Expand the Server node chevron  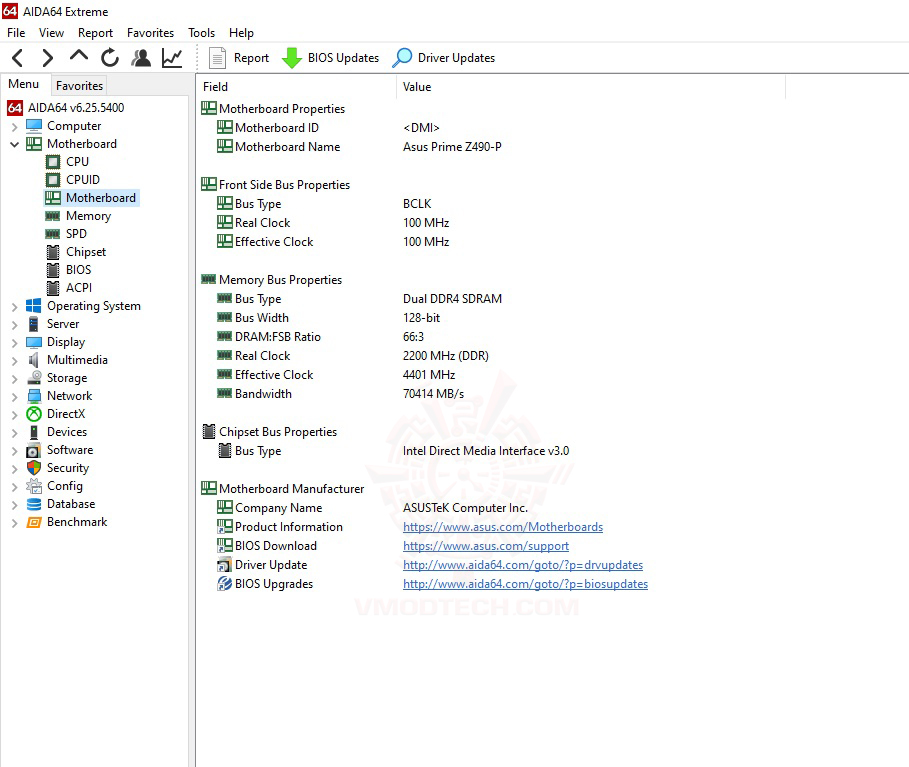click(14, 324)
